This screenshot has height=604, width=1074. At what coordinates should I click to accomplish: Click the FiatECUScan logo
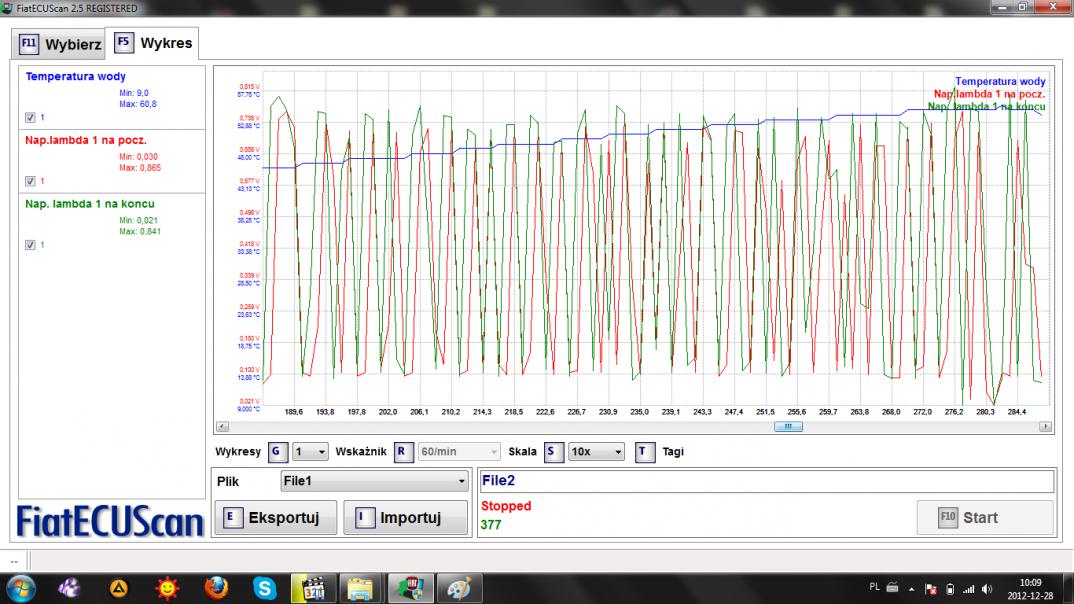coord(110,522)
